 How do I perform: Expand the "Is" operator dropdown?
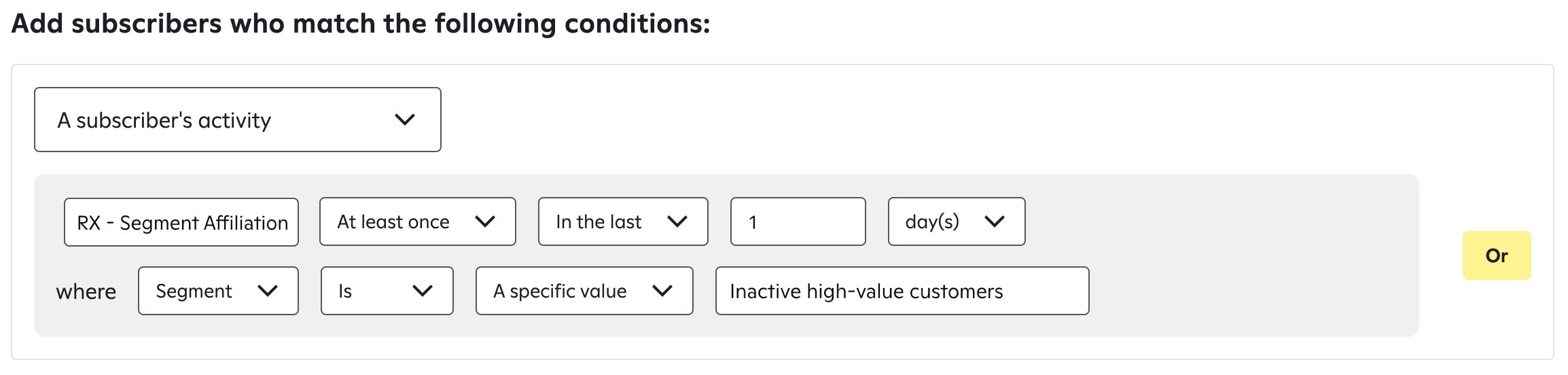coord(387,291)
